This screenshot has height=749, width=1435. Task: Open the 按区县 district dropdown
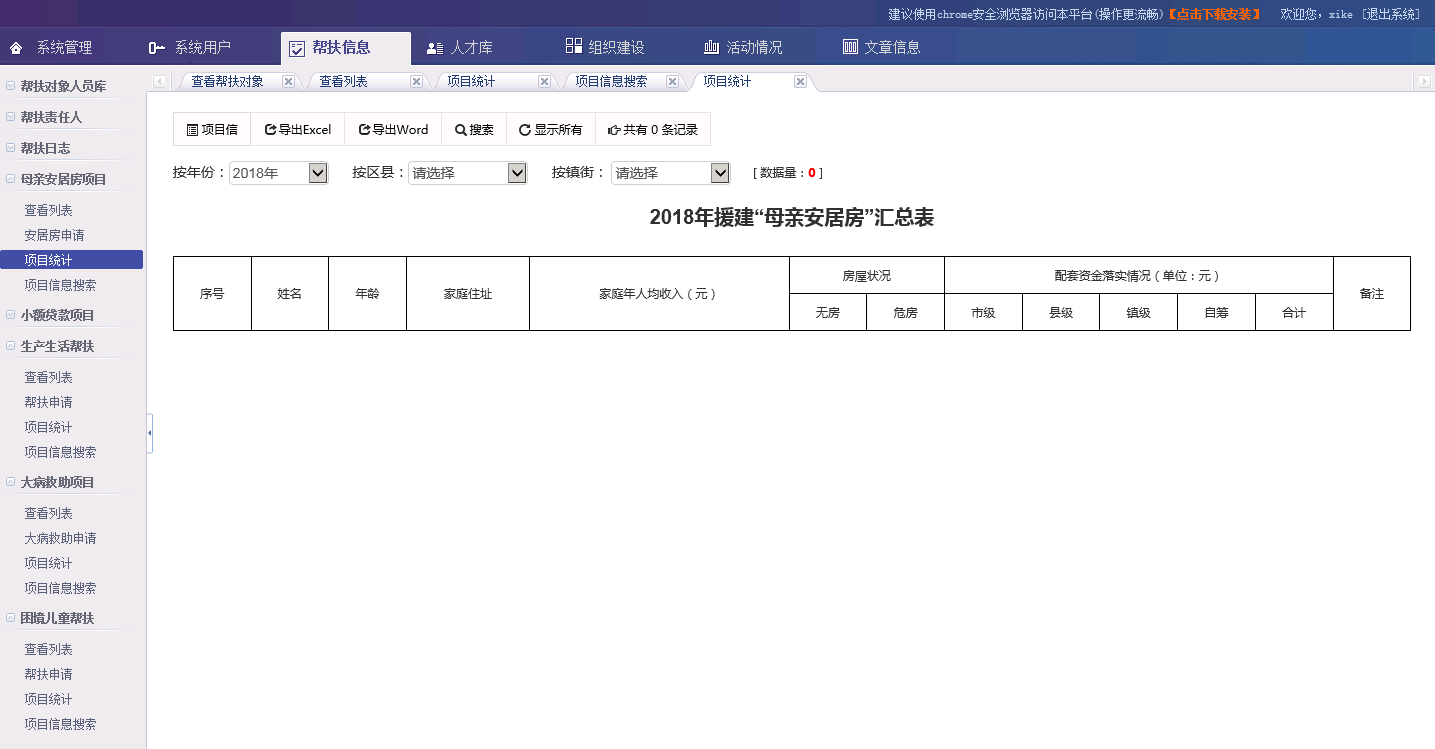click(x=517, y=173)
